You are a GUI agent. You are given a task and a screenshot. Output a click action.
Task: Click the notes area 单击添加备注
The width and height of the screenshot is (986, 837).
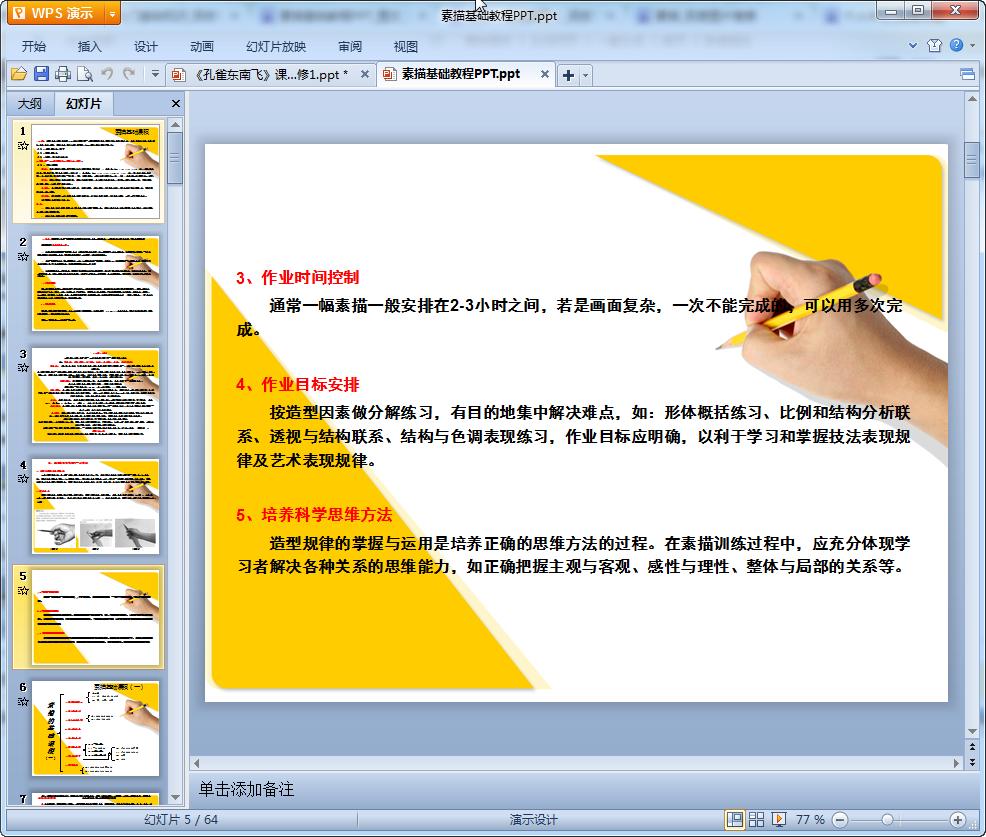(x=246, y=789)
